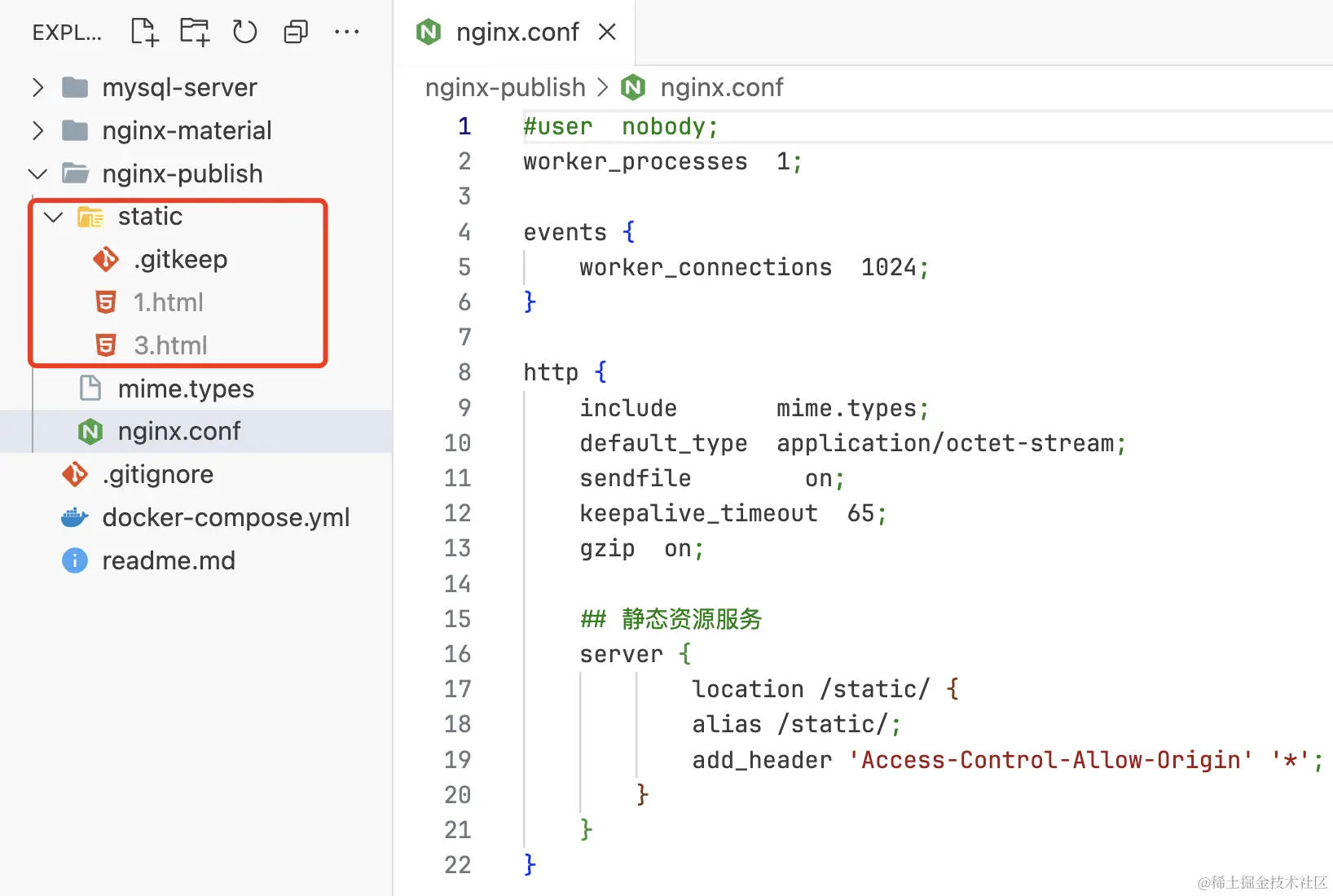This screenshot has height=896, width=1333.
Task: Click the nginx icon in the breadcrumb
Action: pos(633,87)
